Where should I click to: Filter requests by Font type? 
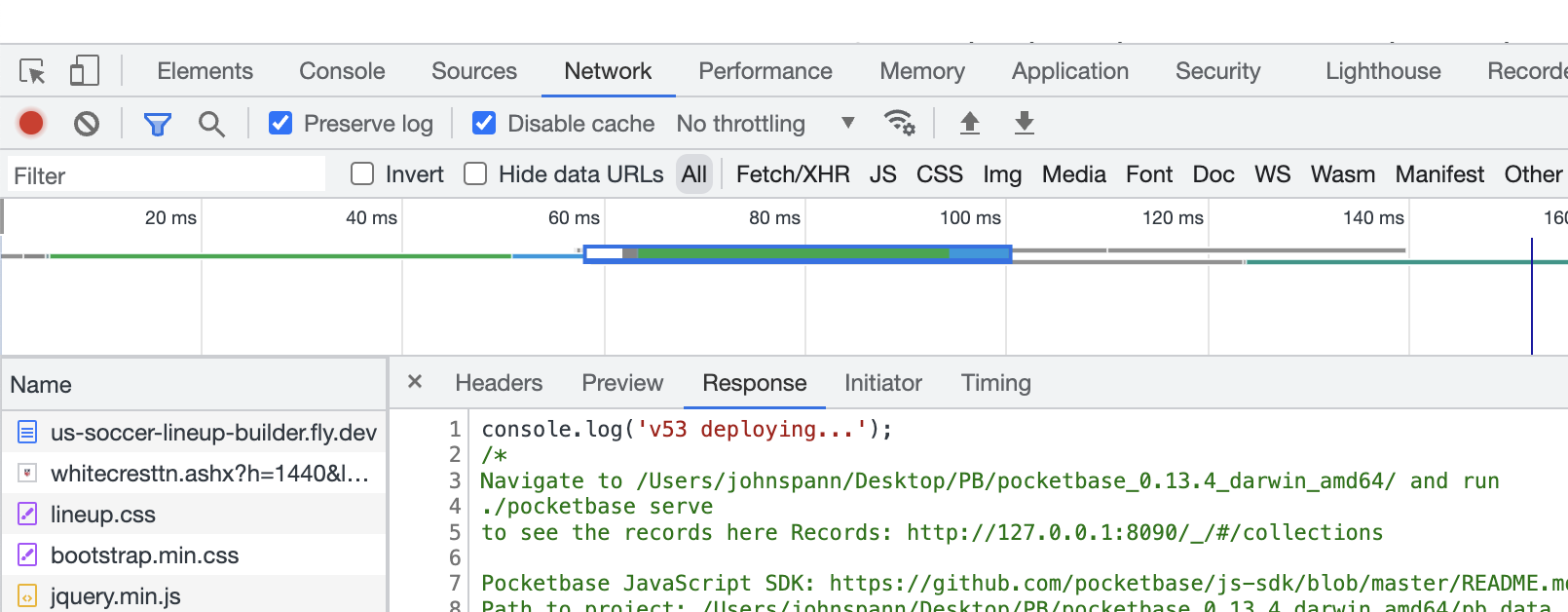click(1149, 174)
